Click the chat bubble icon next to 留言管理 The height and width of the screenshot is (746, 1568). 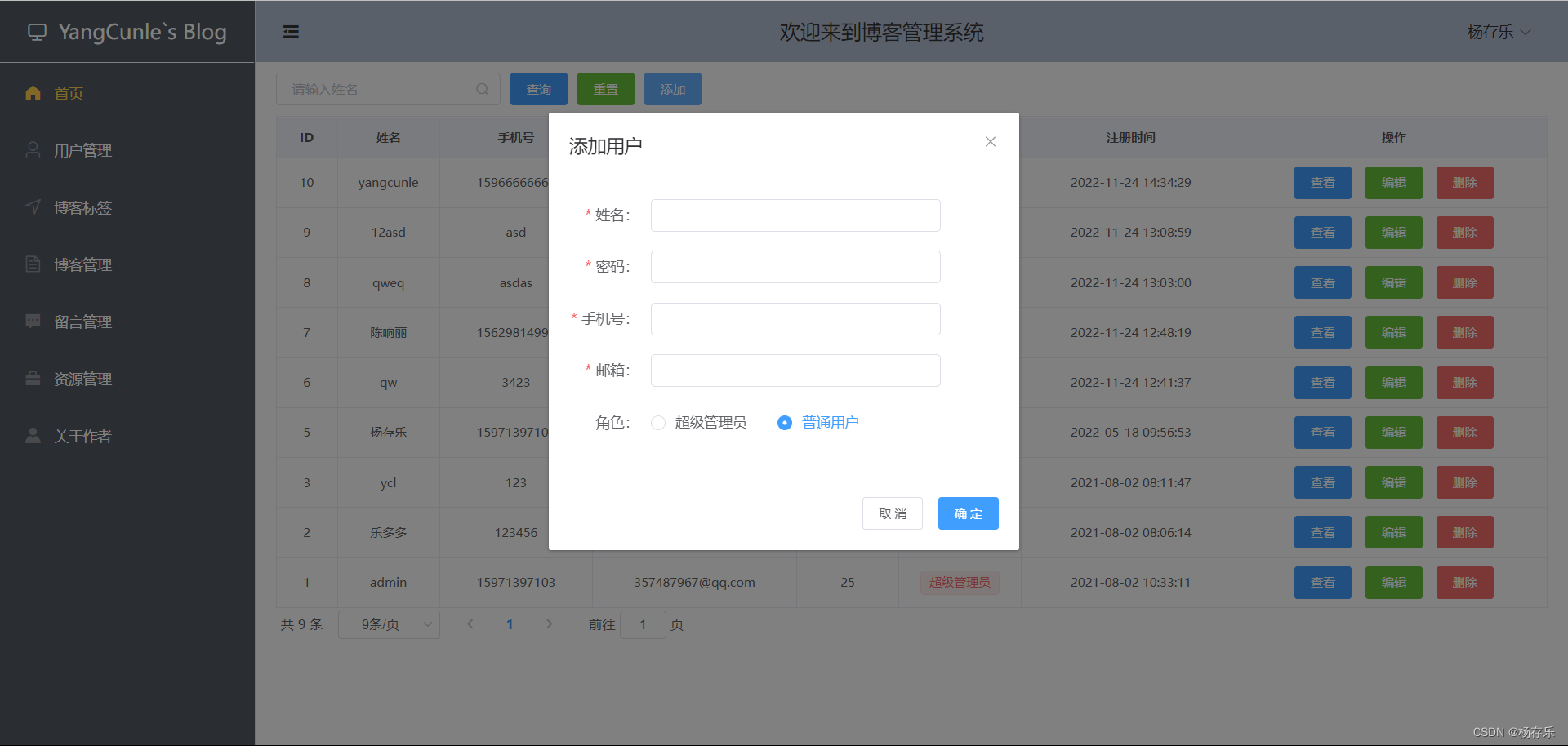(x=33, y=322)
